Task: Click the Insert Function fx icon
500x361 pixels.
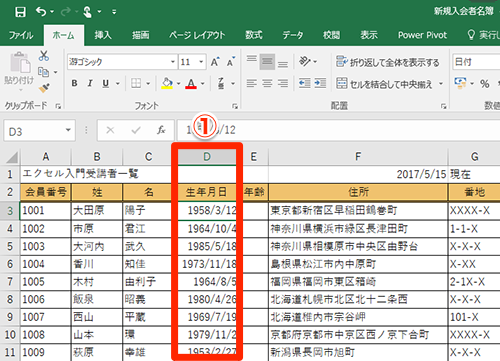Action: click(161, 130)
